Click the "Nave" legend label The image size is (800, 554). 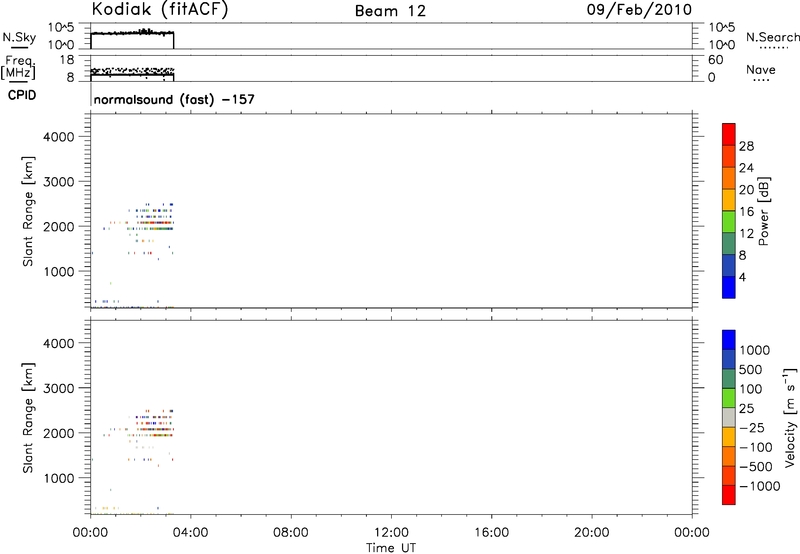click(761, 70)
